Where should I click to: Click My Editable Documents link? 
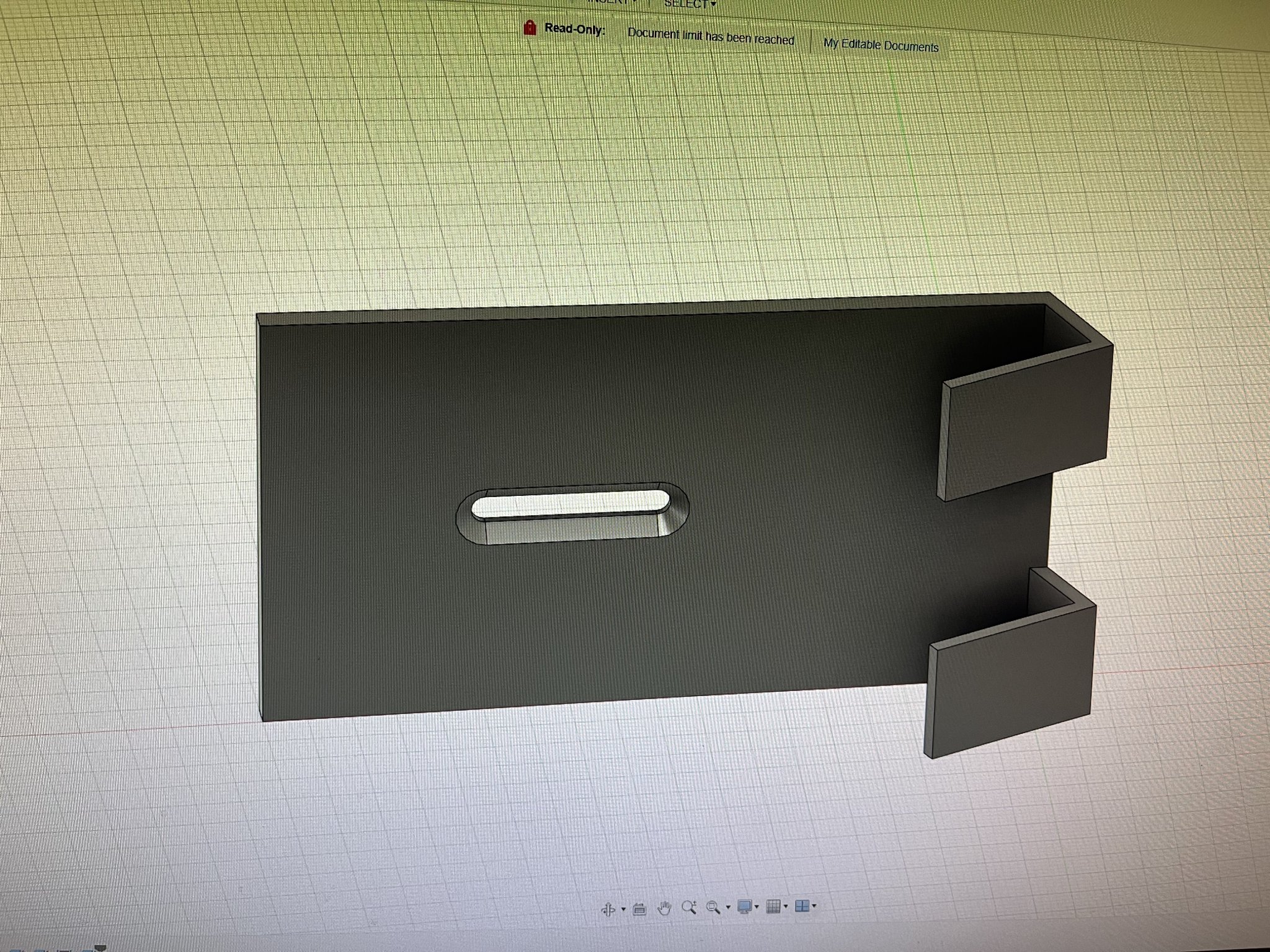pos(881,45)
